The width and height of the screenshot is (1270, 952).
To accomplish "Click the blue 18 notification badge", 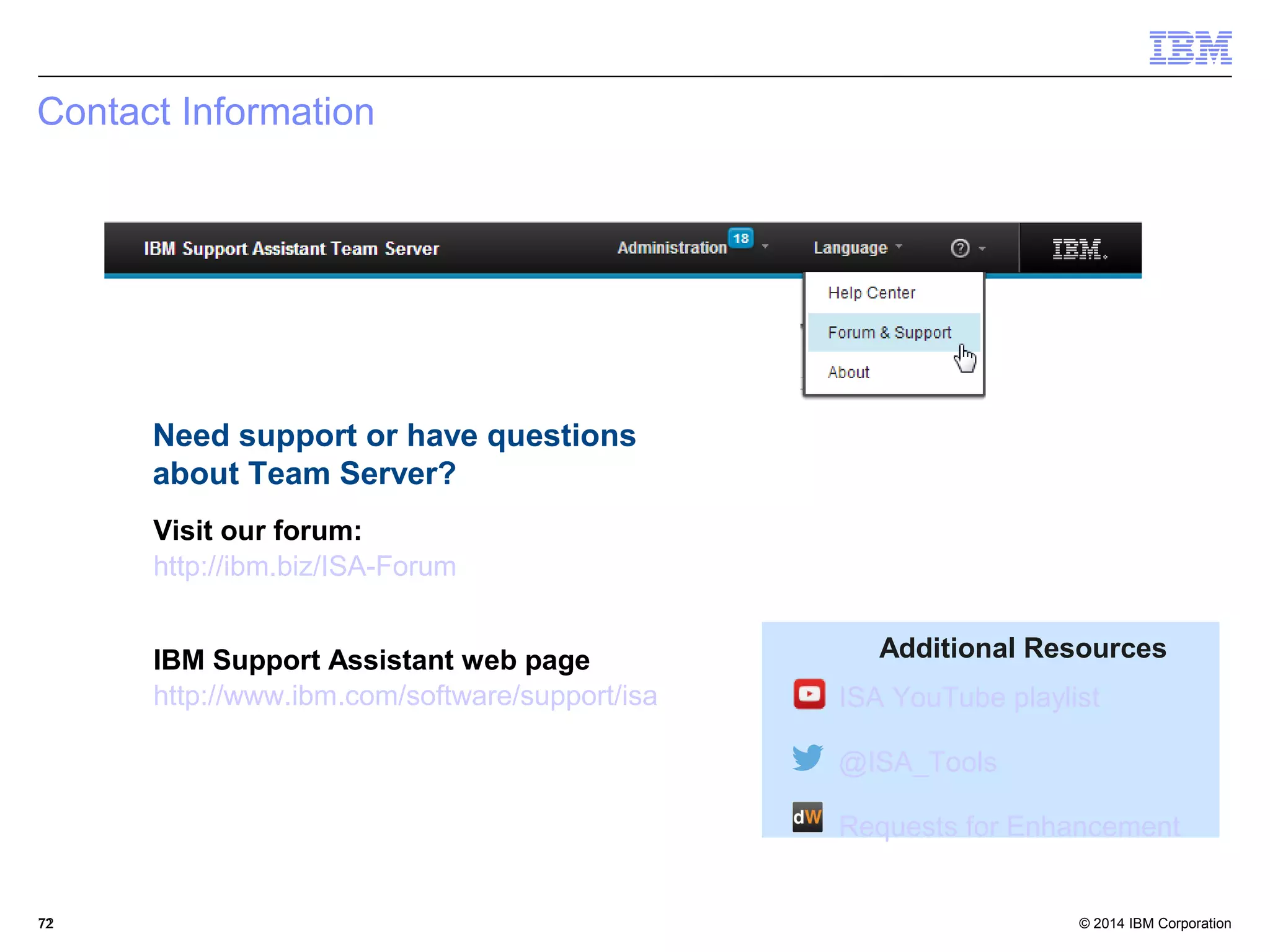I will (x=741, y=238).
